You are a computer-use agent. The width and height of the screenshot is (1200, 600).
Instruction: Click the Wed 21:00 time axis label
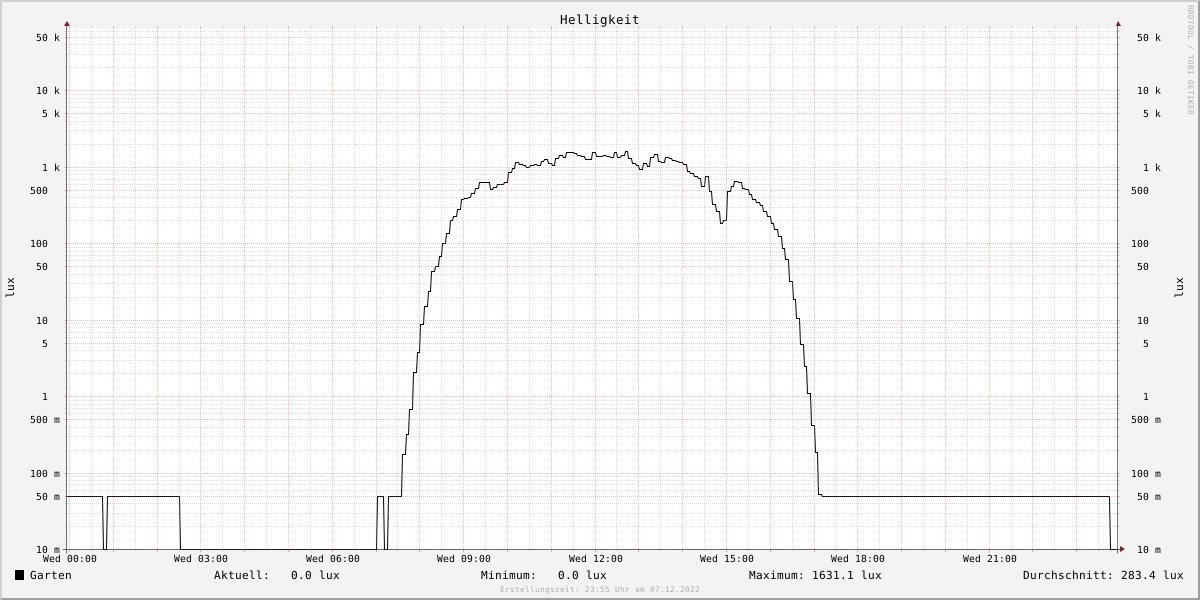coord(990,559)
